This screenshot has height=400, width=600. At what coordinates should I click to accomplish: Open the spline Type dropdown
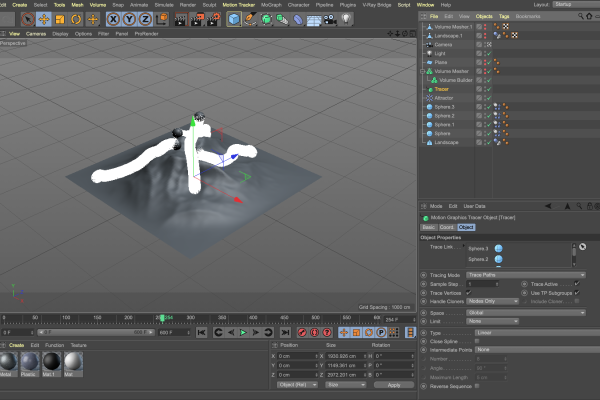pyautogui.click(x=537, y=333)
